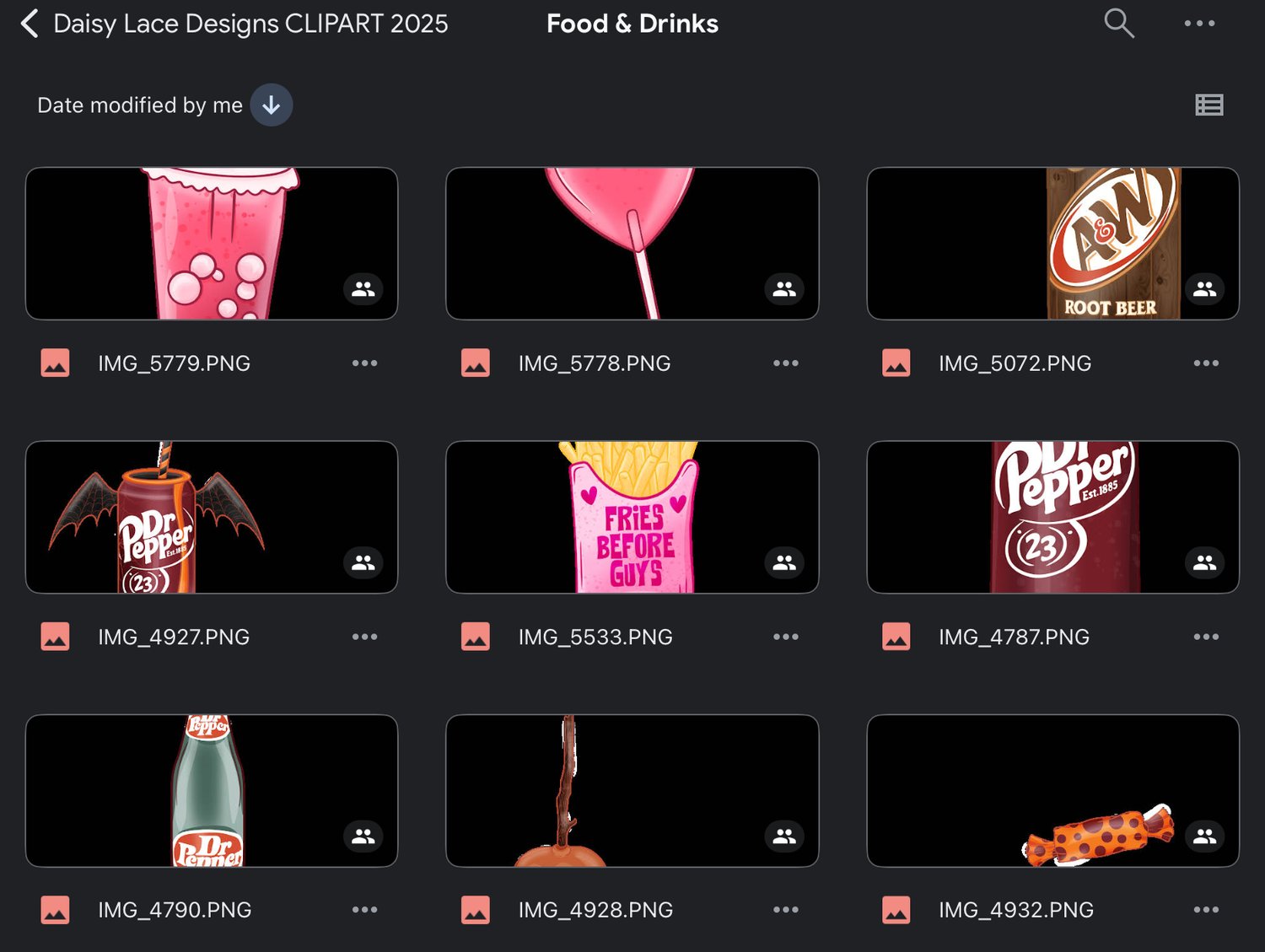Open the Fries Before Guys thumbnail

632,517
